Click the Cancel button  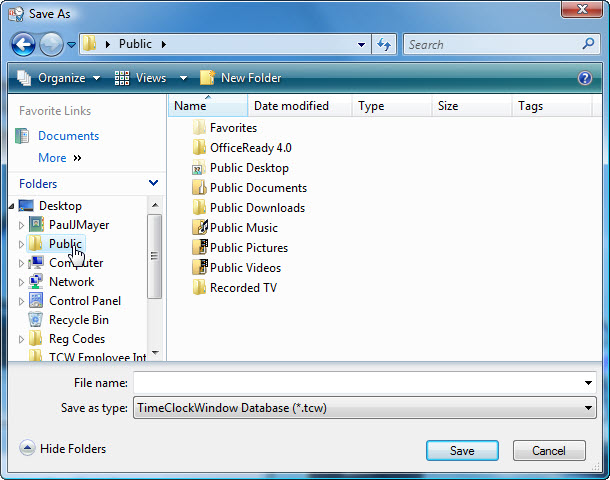(549, 451)
